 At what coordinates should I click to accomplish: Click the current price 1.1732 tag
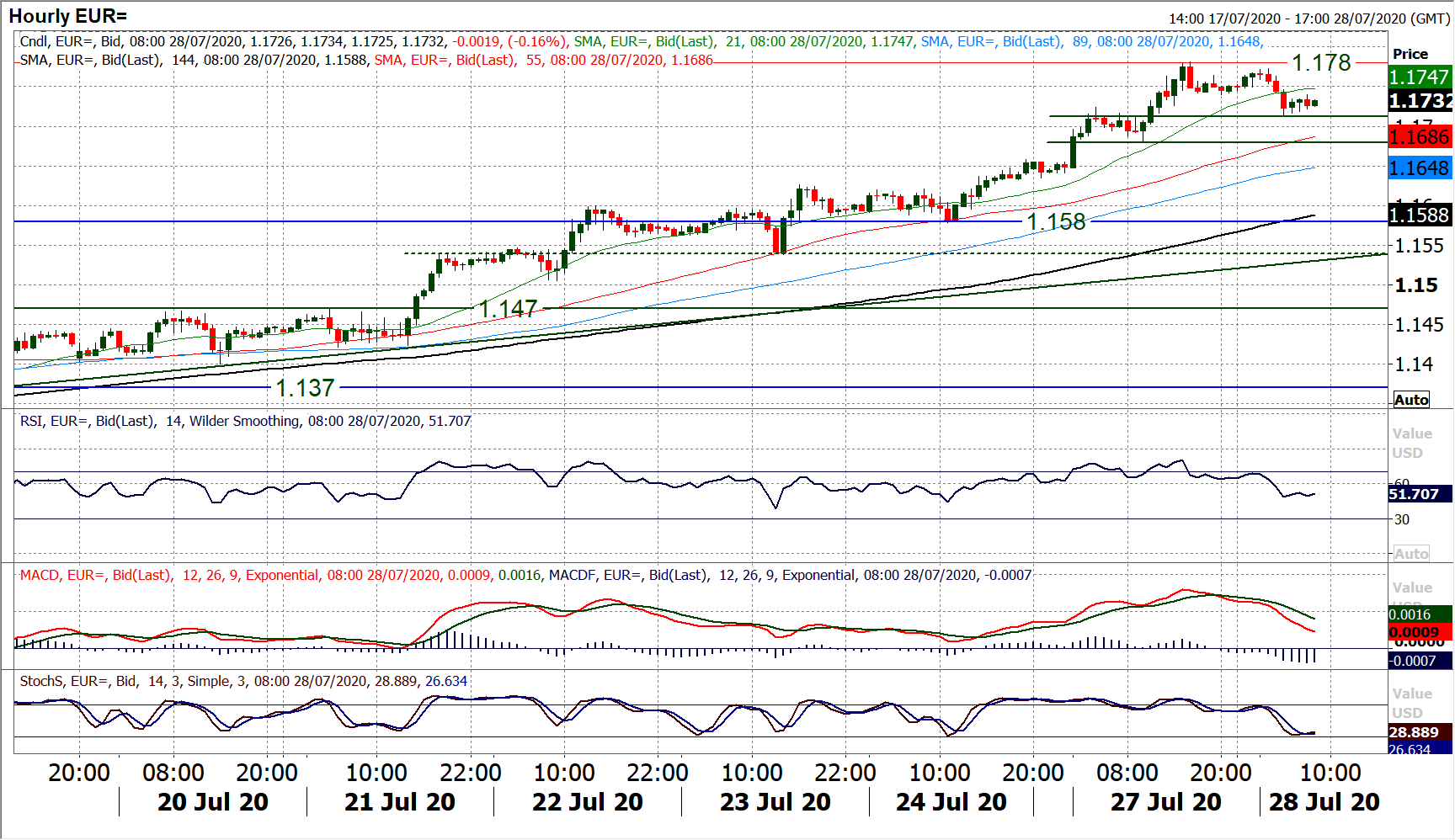pos(1420,101)
